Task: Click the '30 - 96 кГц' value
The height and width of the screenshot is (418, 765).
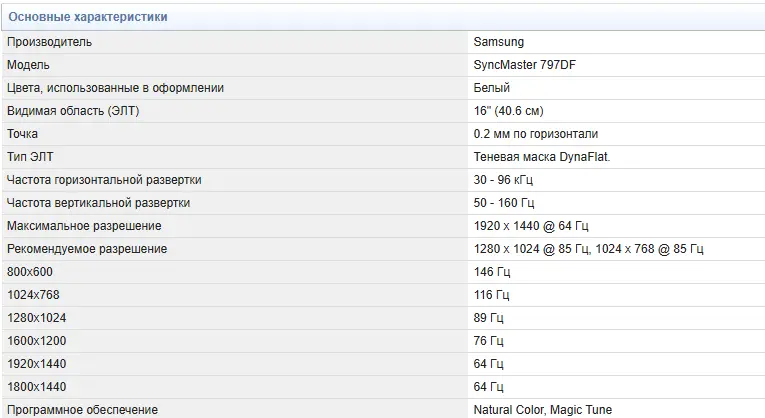Action: pyautogui.click(x=503, y=180)
